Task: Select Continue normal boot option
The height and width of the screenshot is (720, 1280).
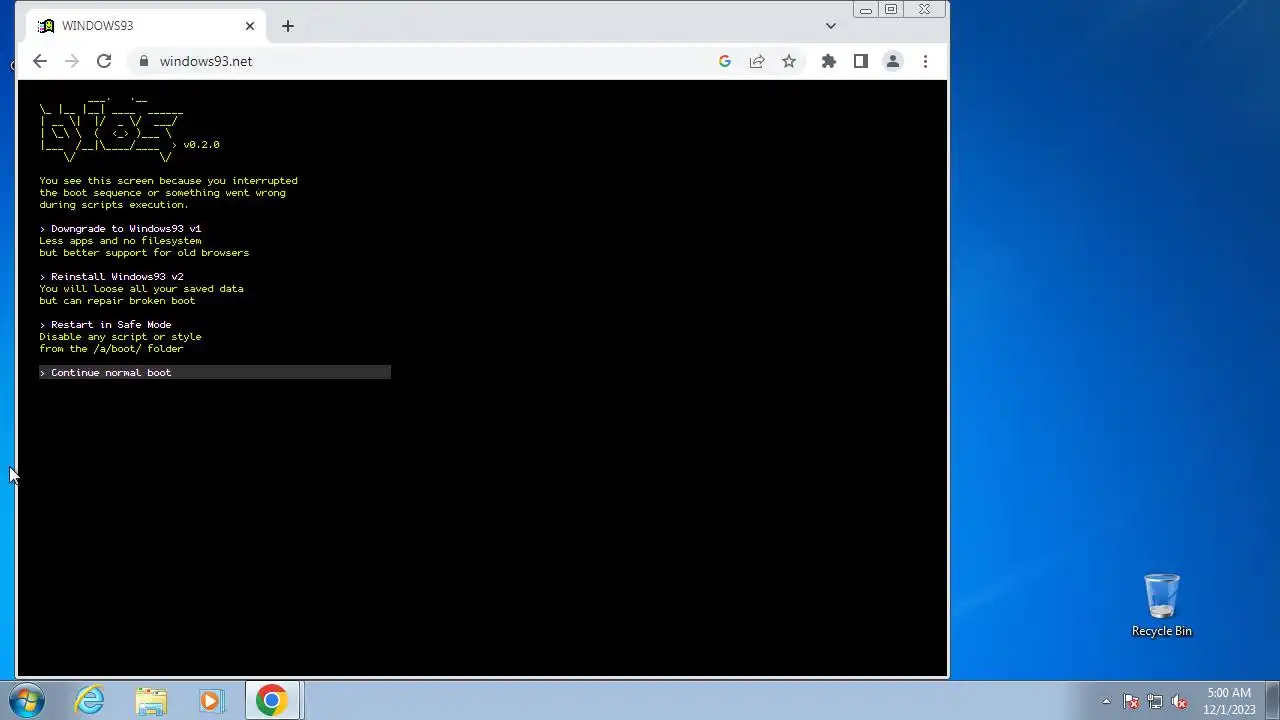Action: pos(215,373)
